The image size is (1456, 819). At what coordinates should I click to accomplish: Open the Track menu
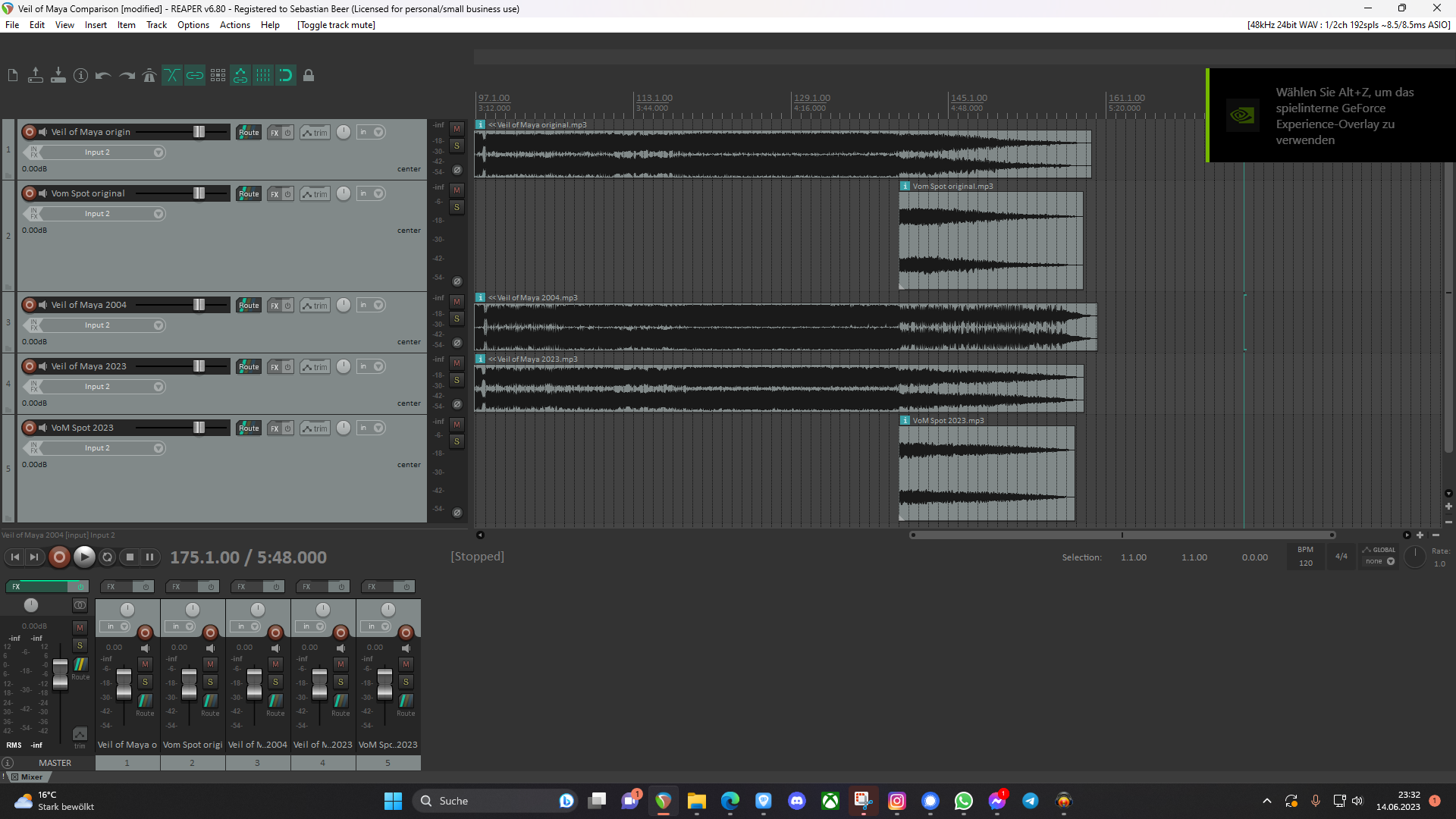click(x=156, y=25)
